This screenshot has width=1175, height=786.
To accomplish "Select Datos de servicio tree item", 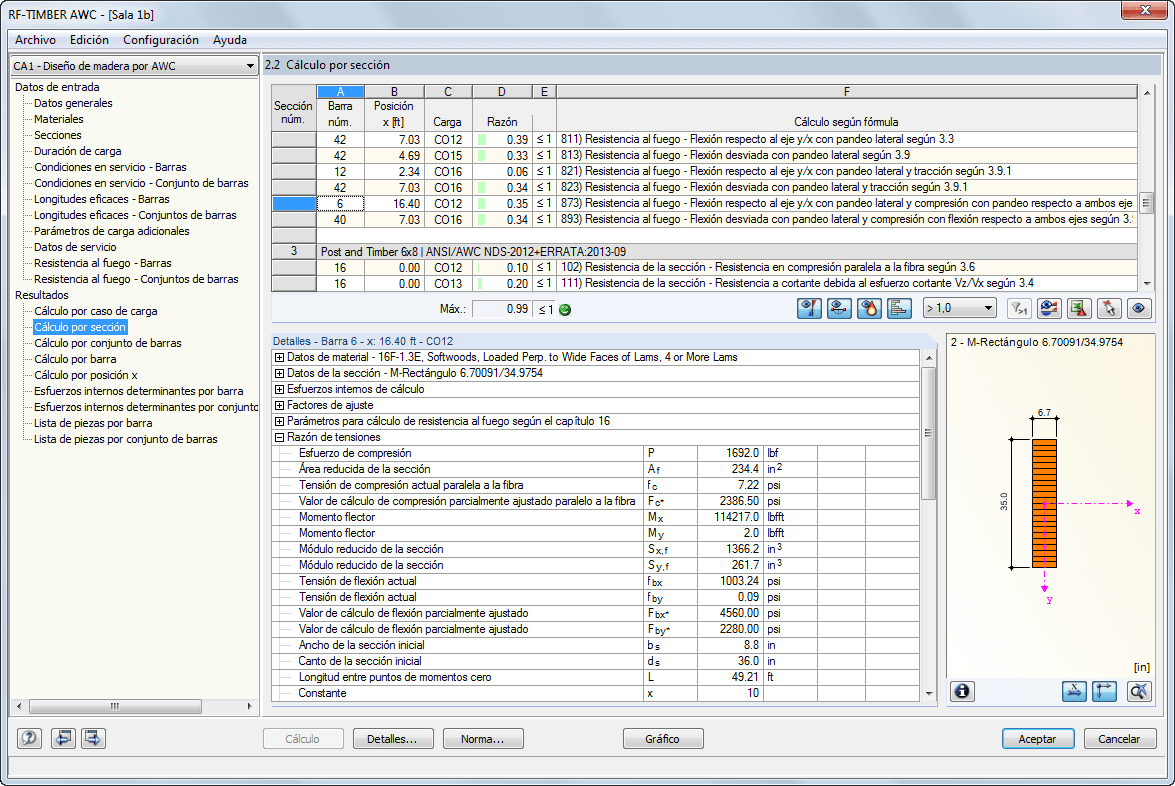I will (x=75, y=247).
